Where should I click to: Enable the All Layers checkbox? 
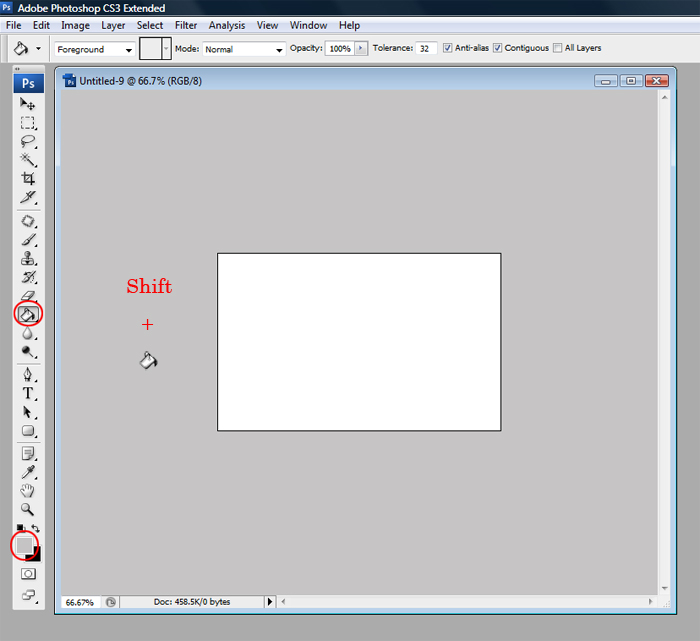[x=557, y=48]
